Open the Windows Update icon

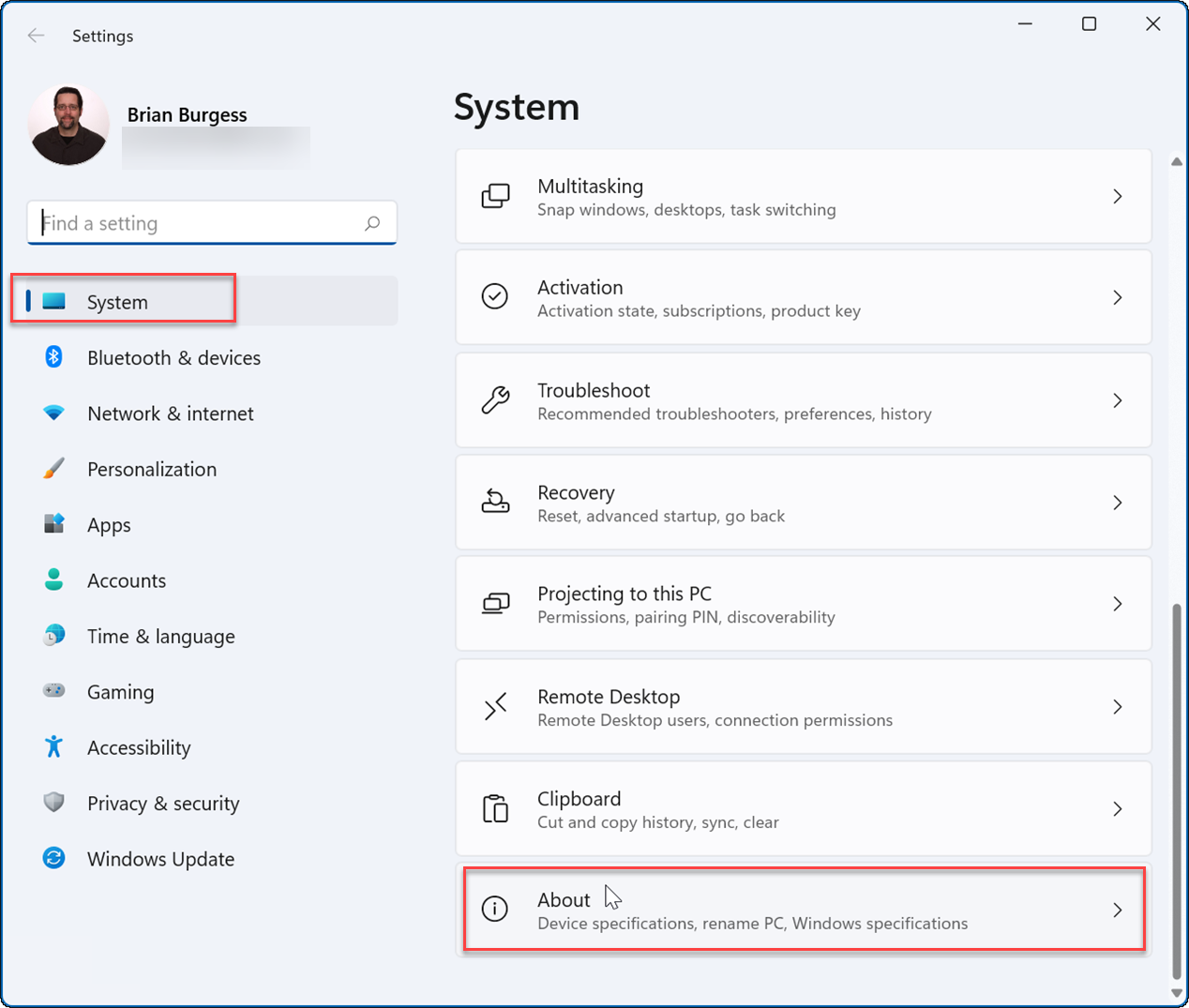pos(54,859)
